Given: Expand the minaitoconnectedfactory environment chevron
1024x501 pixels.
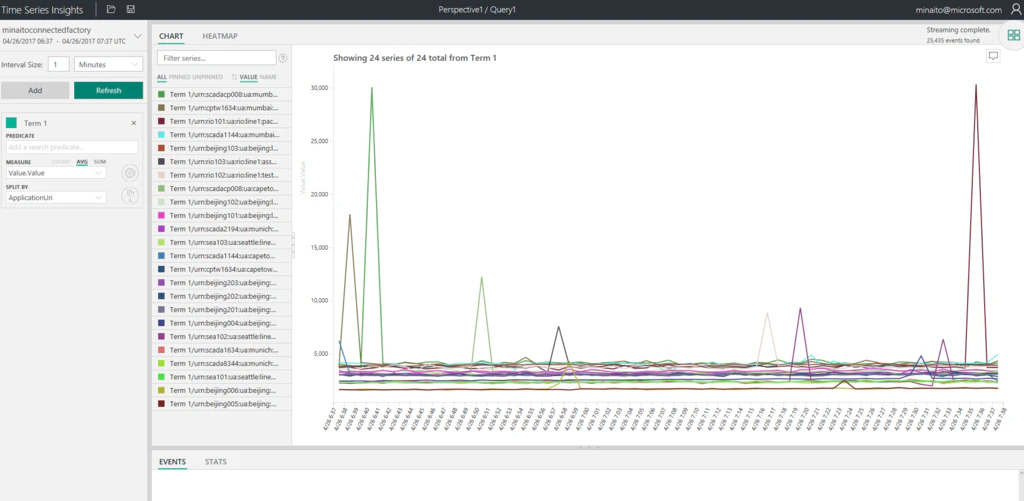Looking at the screenshot, I should [137, 36].
